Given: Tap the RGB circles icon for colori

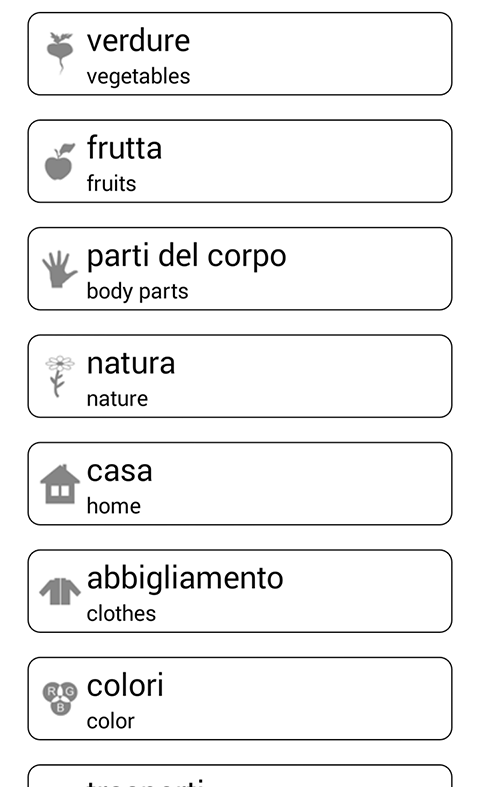Looking at the screenshot, I should [60, 698].
